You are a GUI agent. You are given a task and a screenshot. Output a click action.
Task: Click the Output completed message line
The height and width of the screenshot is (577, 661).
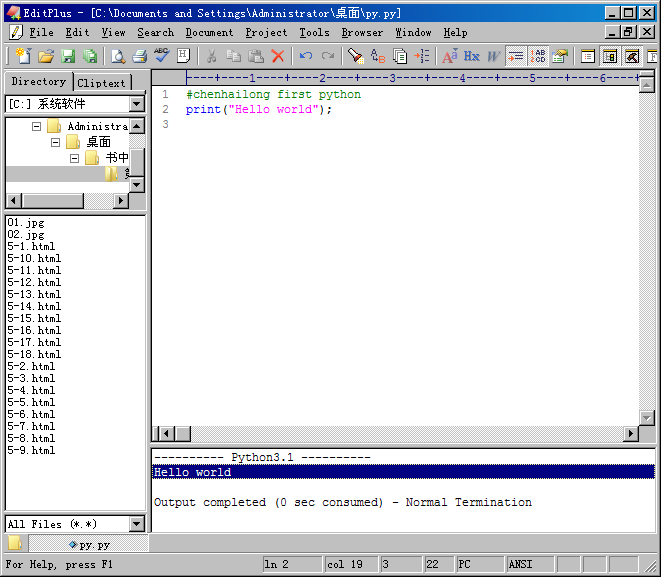pyautogui.click(x=342, y=502)
